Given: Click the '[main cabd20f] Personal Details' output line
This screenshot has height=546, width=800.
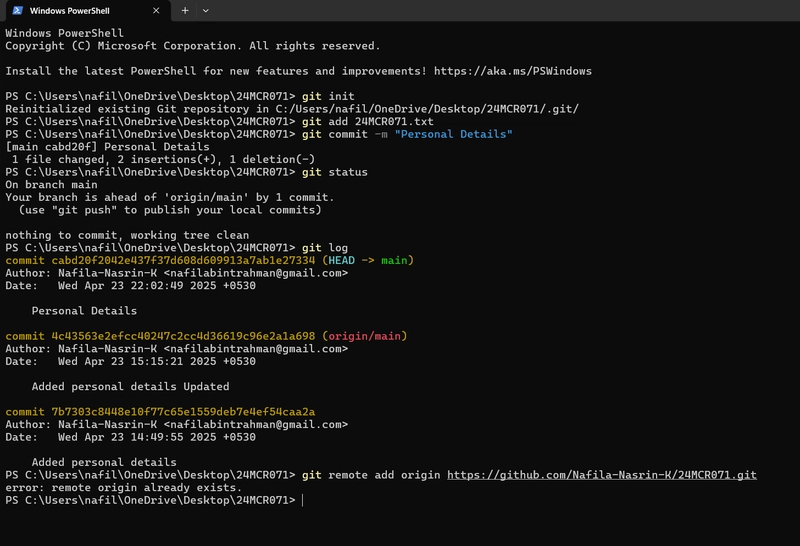Looking at the screenshot, I should (107, 147).
